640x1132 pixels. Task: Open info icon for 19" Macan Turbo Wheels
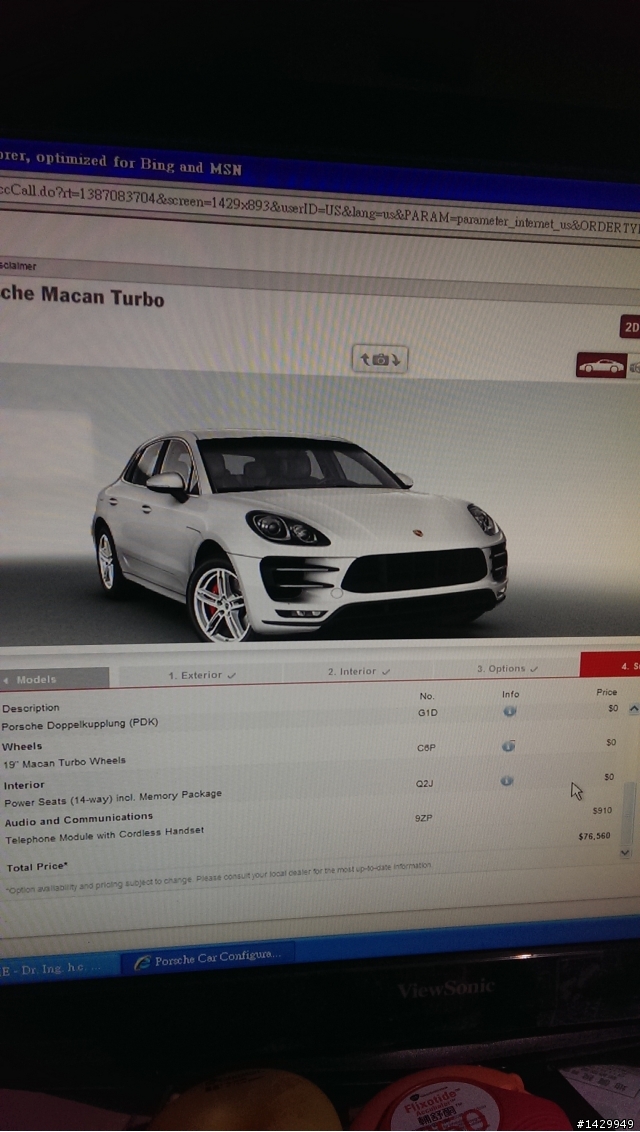pos(509,746)
